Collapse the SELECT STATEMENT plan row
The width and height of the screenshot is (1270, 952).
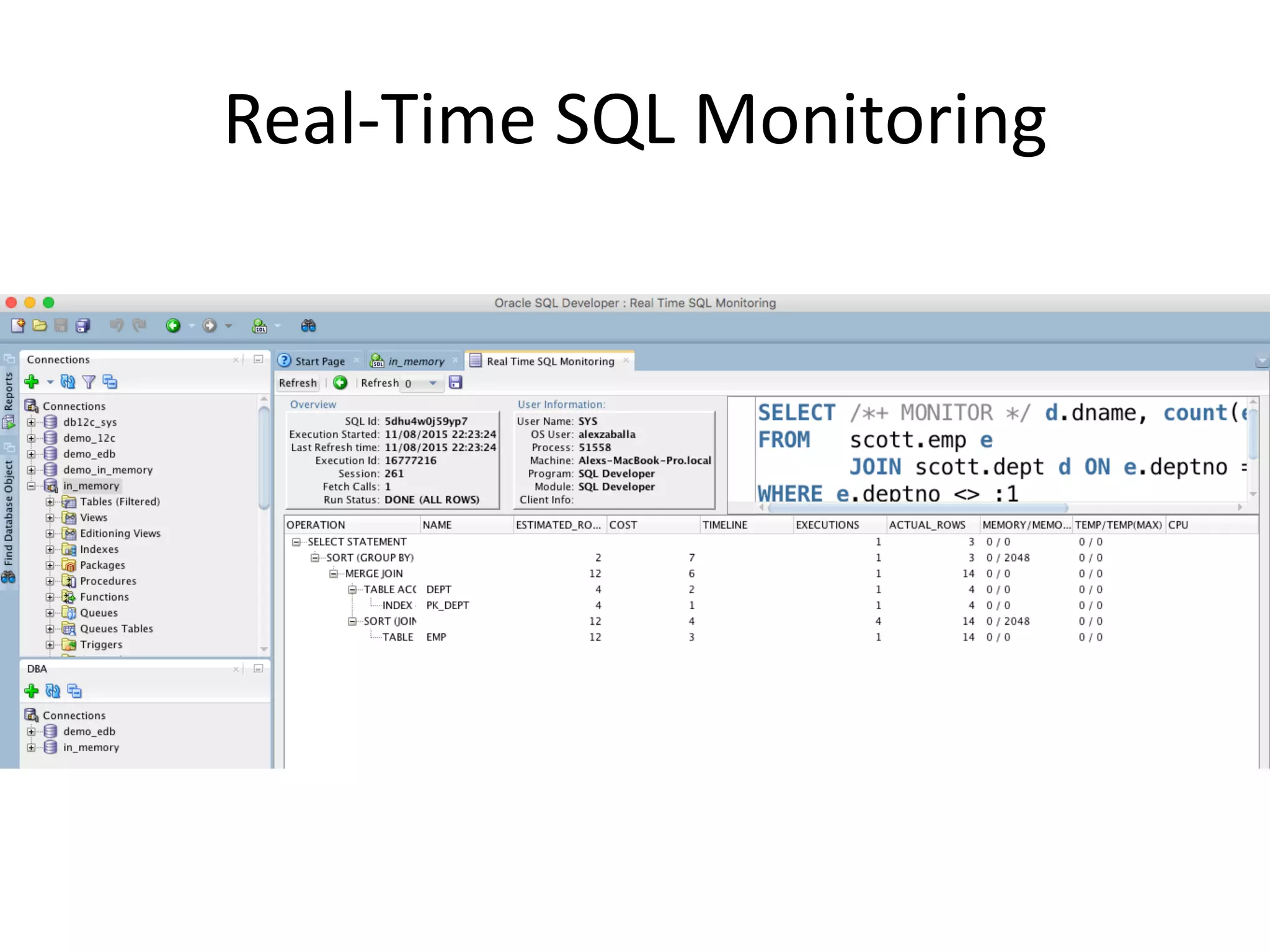(x=296, y=542)
